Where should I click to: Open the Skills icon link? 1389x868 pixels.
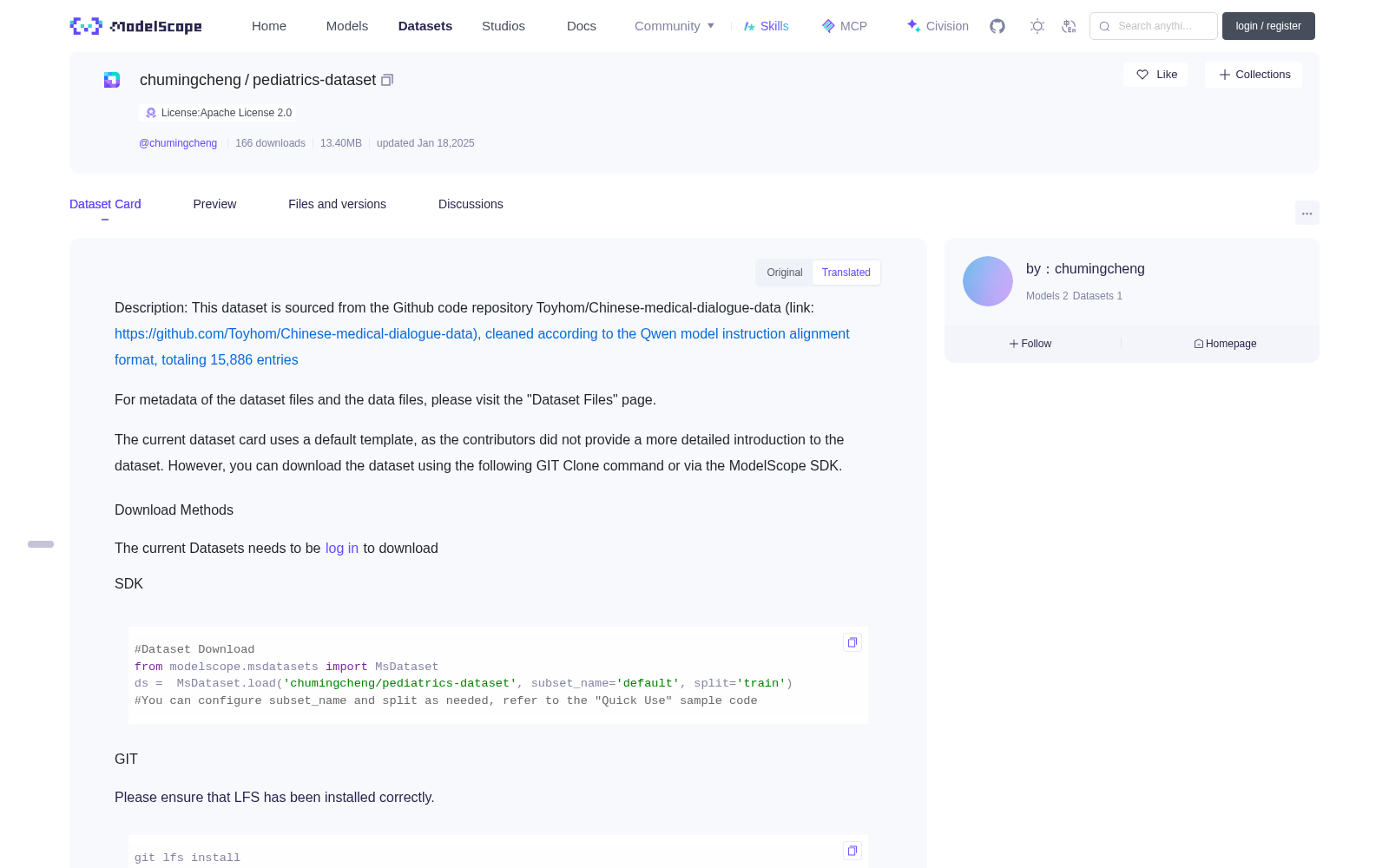click(766, 26)
